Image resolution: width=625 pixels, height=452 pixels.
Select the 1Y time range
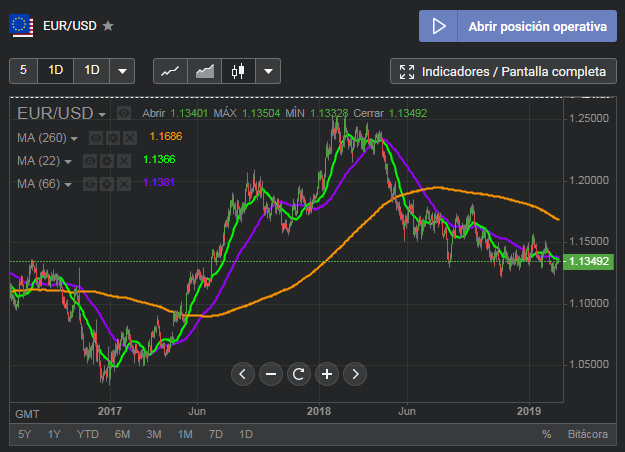point(54,434)
